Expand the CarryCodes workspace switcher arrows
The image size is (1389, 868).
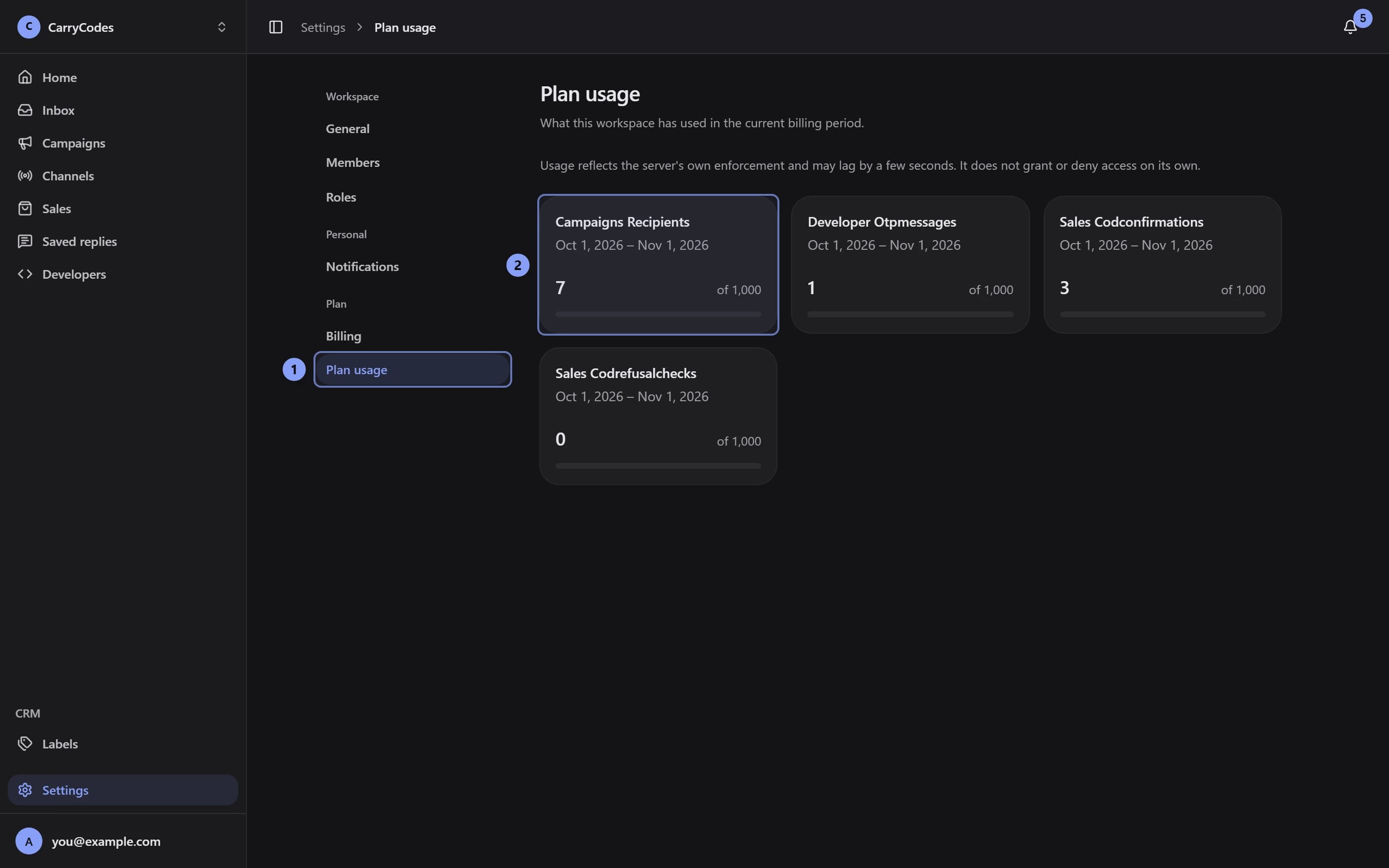221,27
